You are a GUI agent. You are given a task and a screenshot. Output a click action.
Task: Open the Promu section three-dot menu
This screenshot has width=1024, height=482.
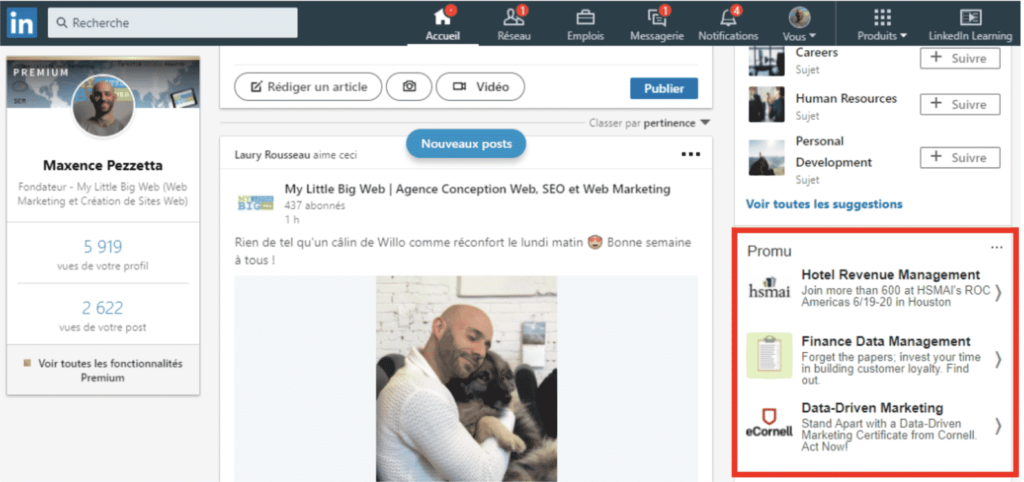[x=996, y=248]
